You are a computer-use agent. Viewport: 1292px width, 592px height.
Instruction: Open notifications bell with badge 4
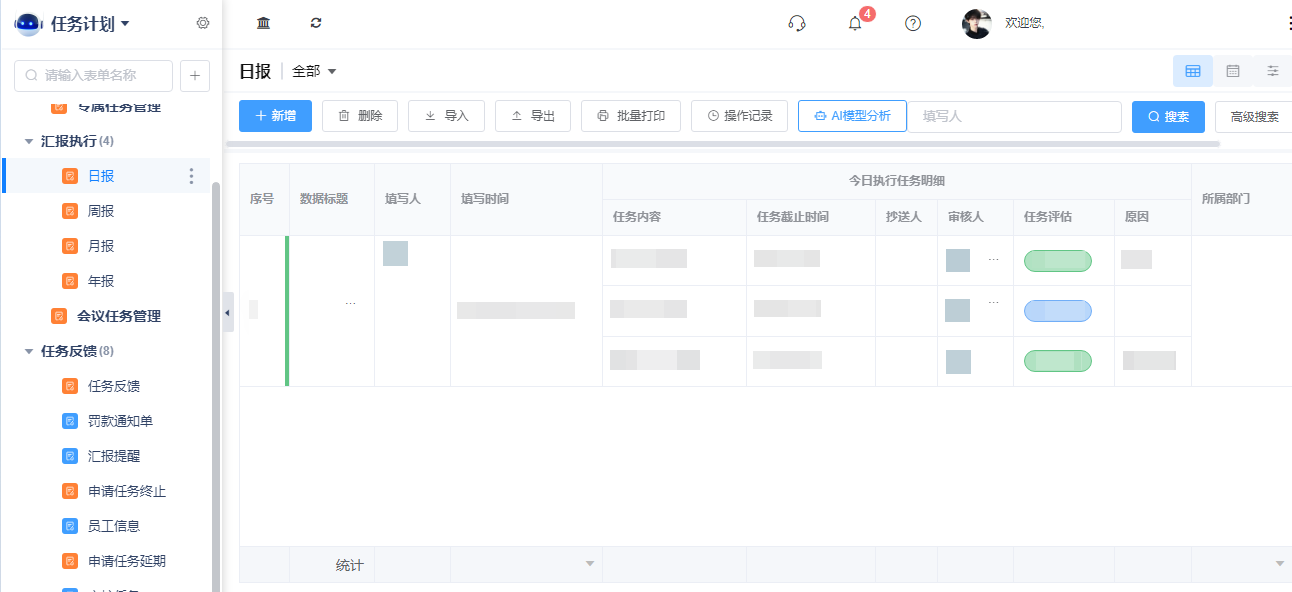[855, 23]
